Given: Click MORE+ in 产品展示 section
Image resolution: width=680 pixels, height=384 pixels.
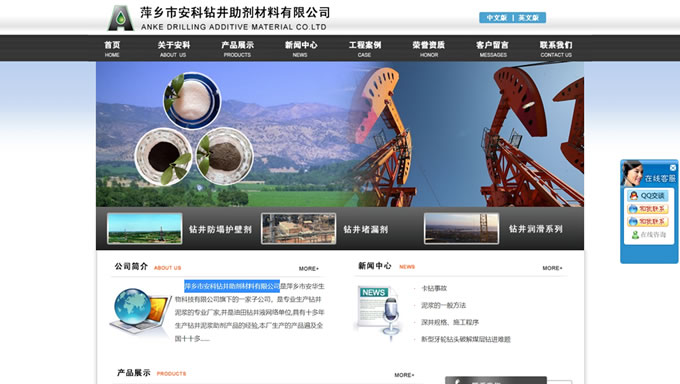Looking at the screenshot, I should (404, 375).
